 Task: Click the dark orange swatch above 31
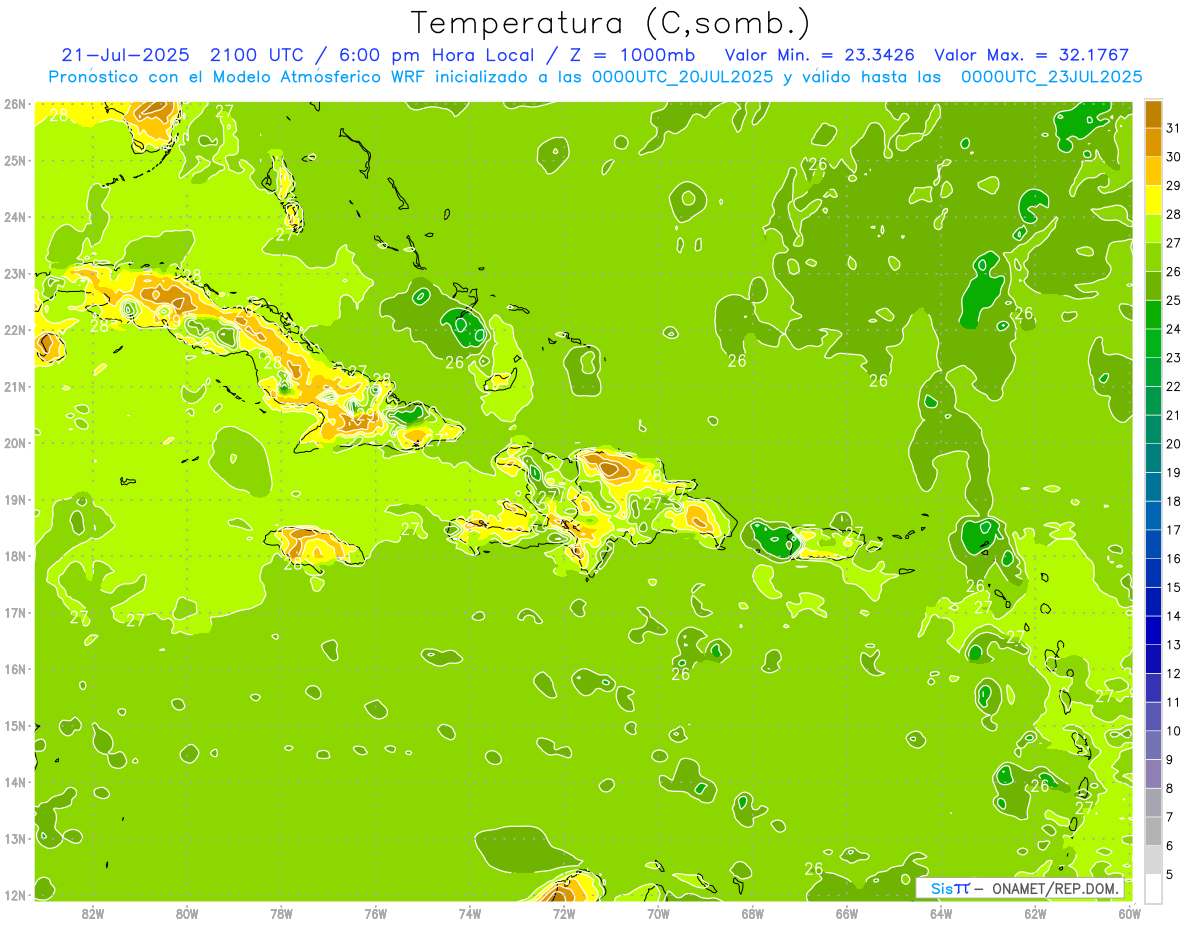click(1153, 113)
